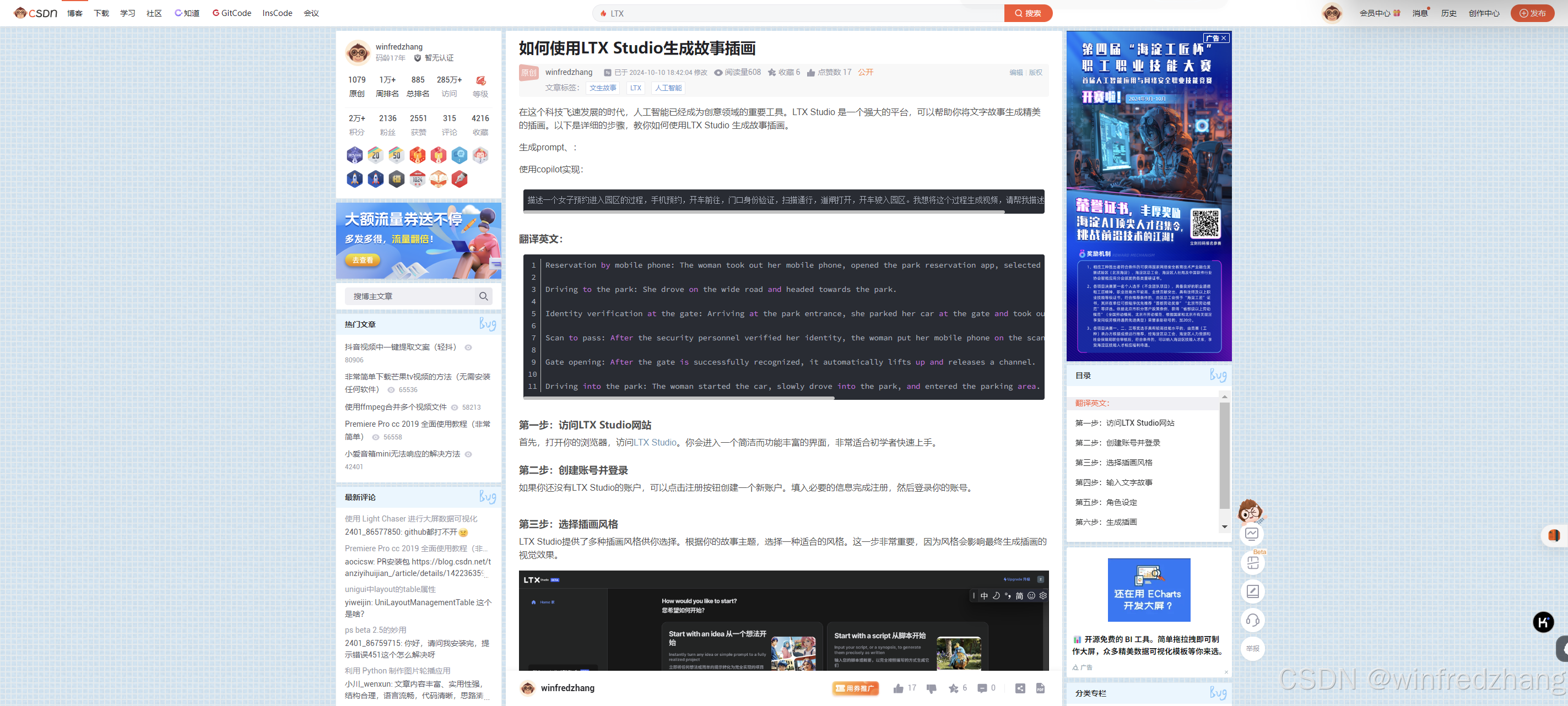
Task: Click the QR code in ad banner
Action: point(1205,224)
